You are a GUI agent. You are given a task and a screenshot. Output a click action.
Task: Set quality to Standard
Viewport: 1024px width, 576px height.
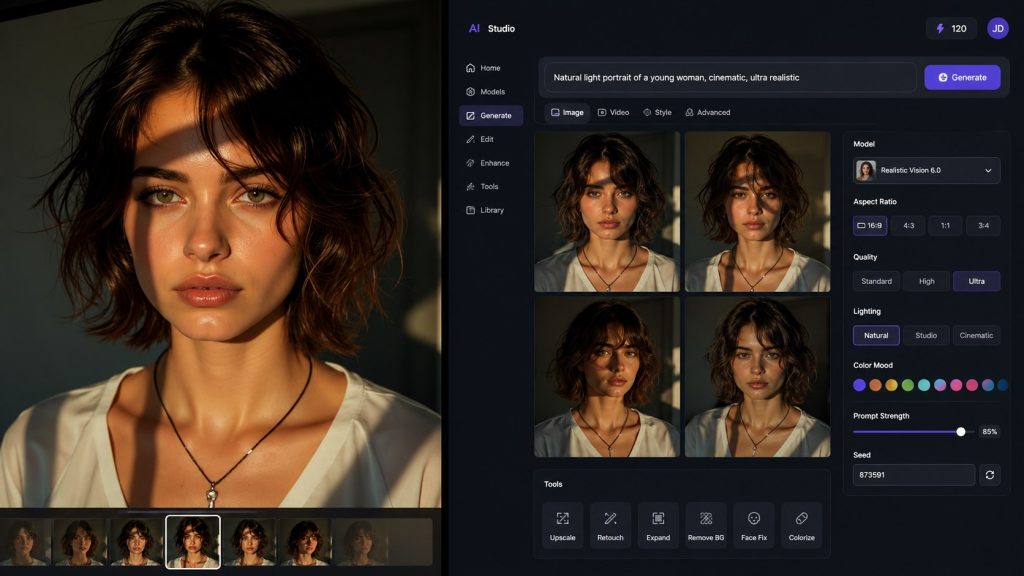click(876, 281)
